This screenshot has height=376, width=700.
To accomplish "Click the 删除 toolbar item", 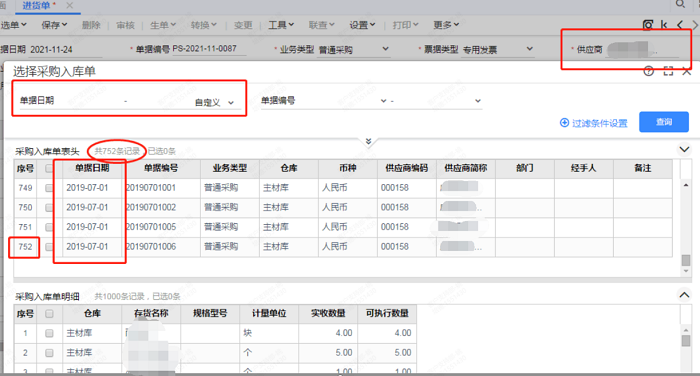I will click(x=91, y=25).
